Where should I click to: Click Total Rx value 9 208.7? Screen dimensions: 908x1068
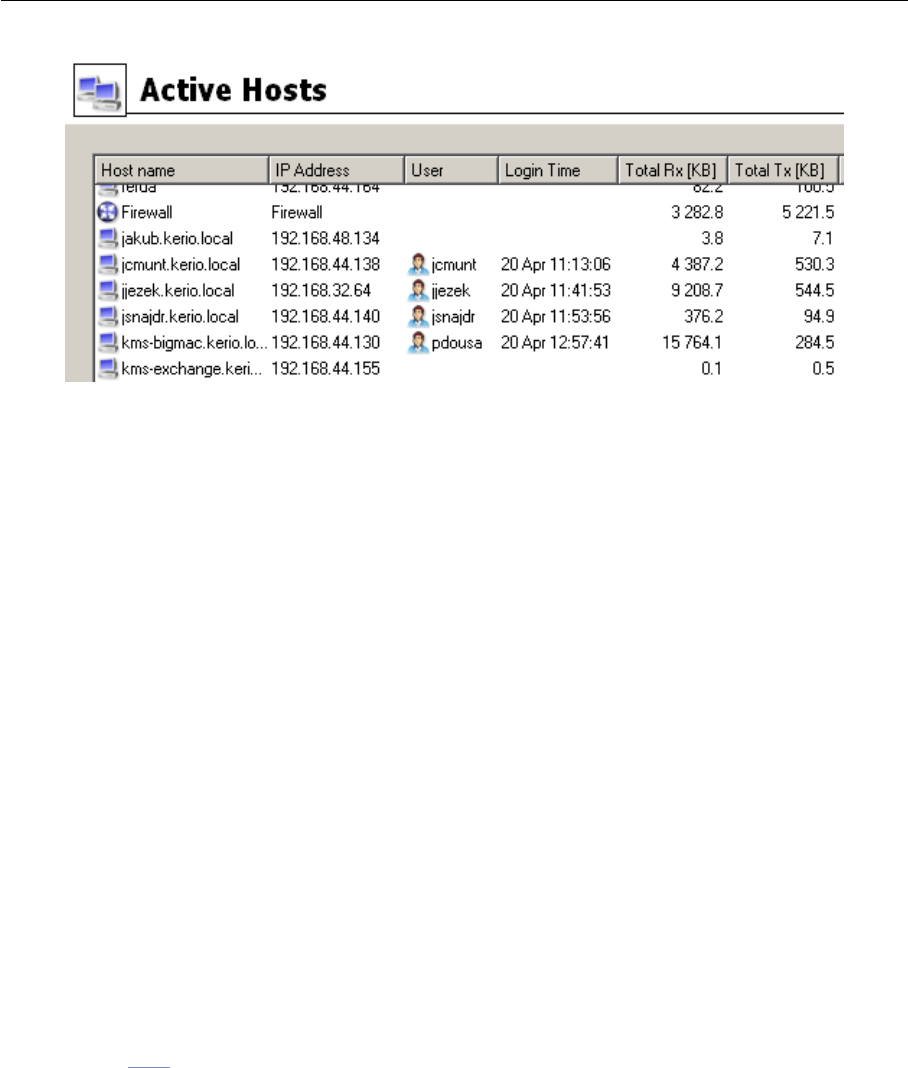697,291
